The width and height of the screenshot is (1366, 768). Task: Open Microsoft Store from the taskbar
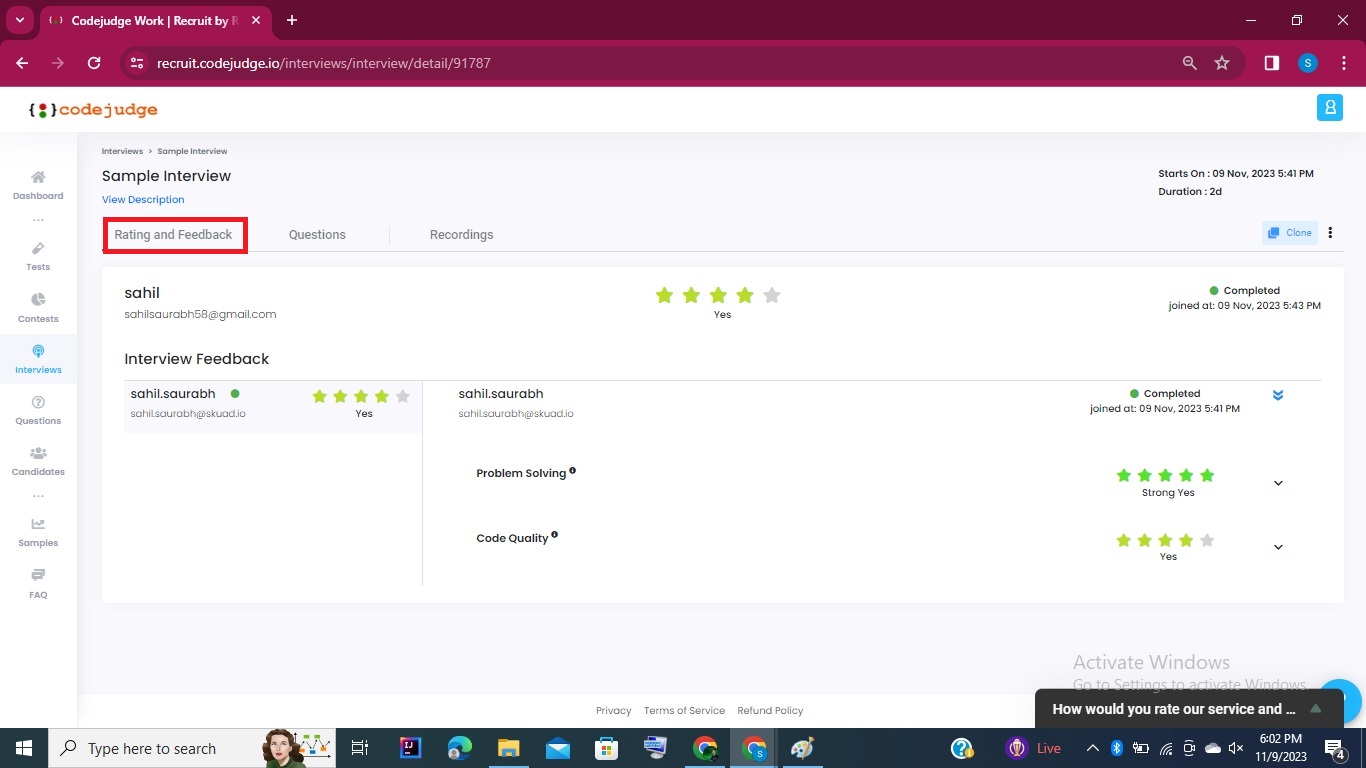(606, 748)
